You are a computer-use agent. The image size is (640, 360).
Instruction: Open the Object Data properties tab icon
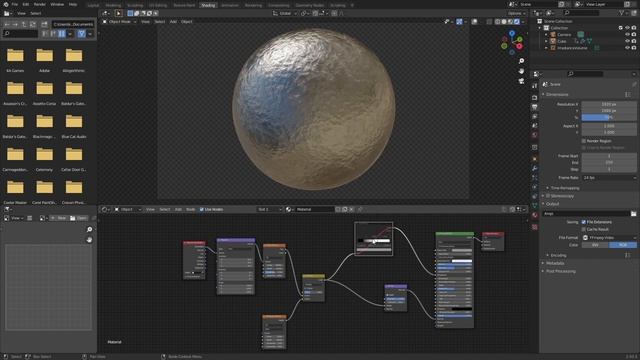(535, 206)
